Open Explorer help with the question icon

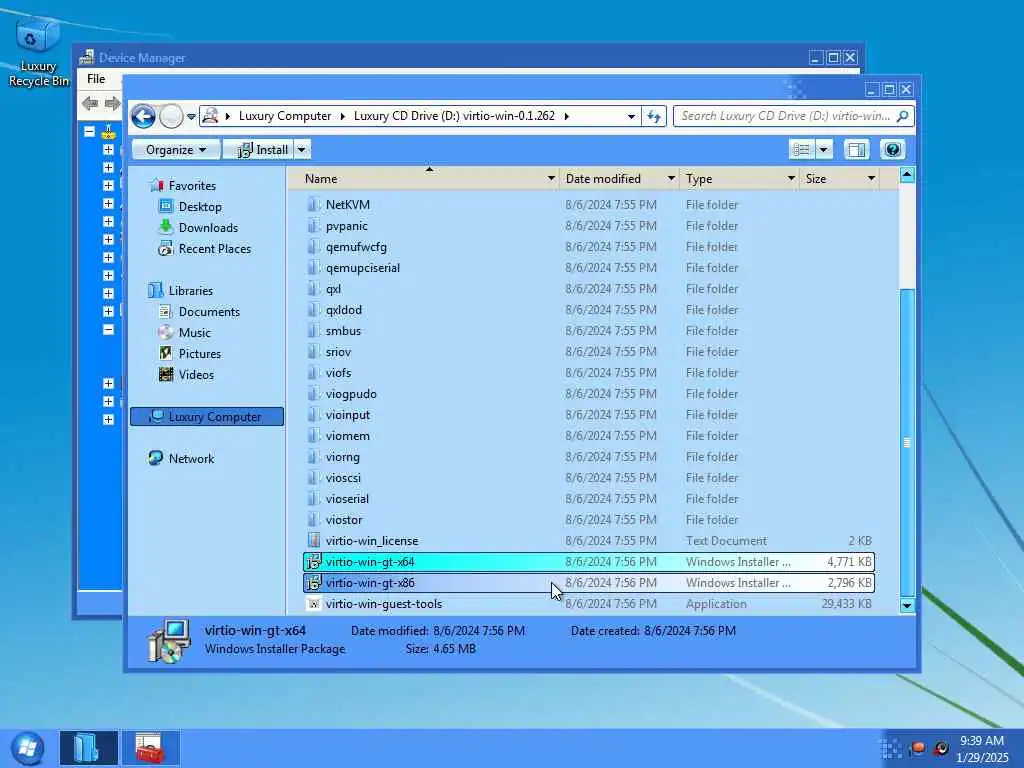point(892,150)
